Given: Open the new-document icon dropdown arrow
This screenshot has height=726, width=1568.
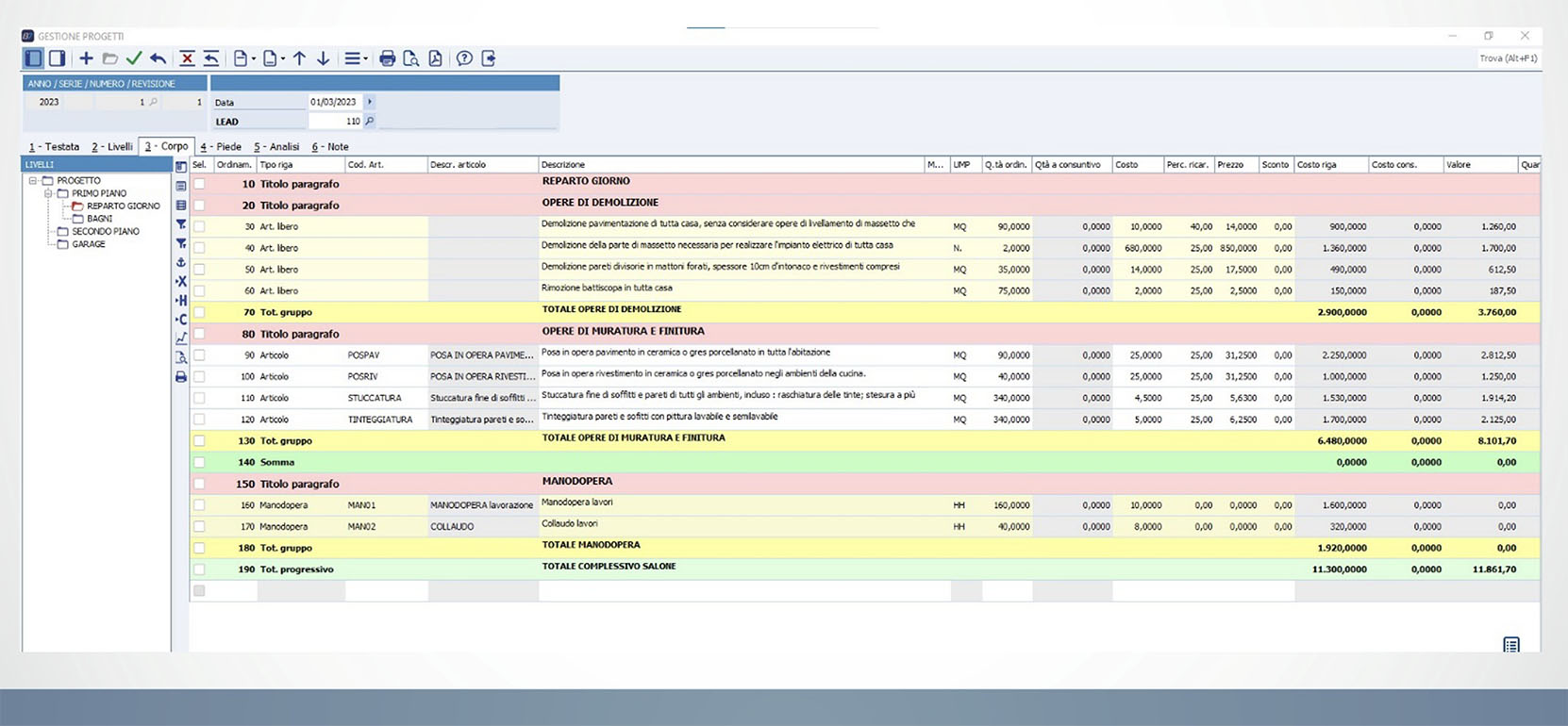Looking at the screenshot, I should 254,59.
